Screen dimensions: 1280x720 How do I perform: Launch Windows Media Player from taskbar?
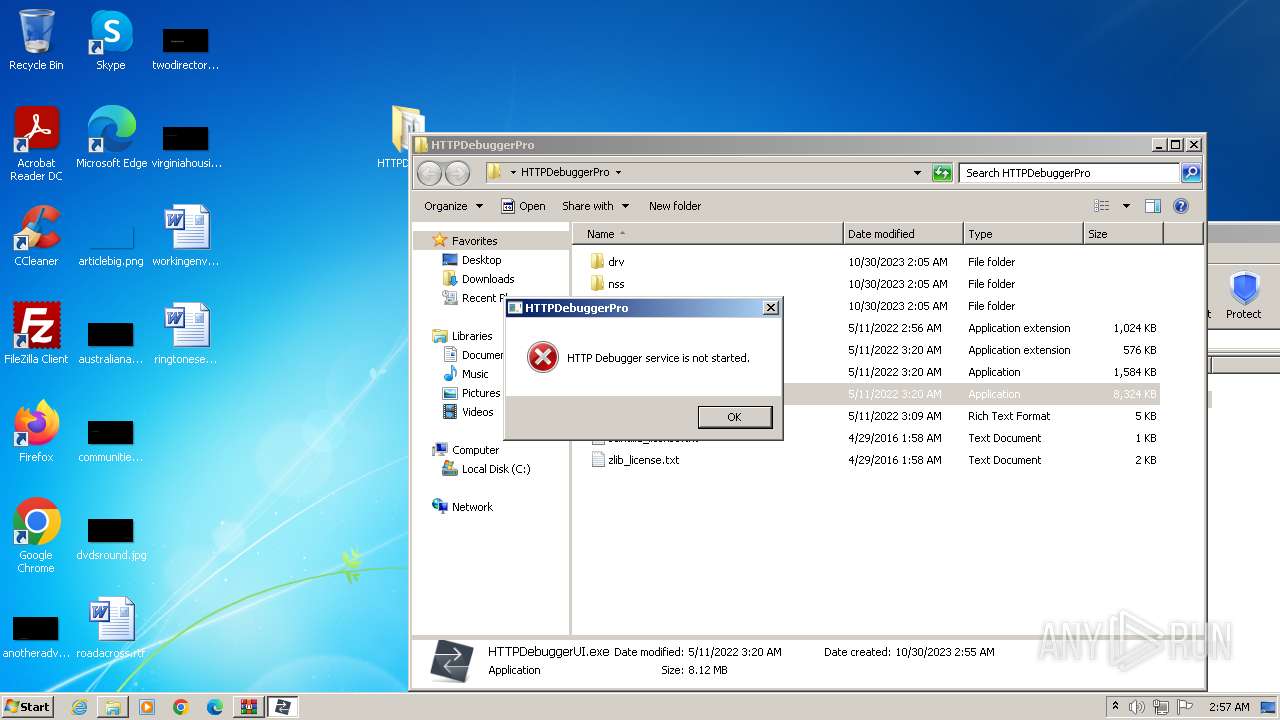coord(147,707)
